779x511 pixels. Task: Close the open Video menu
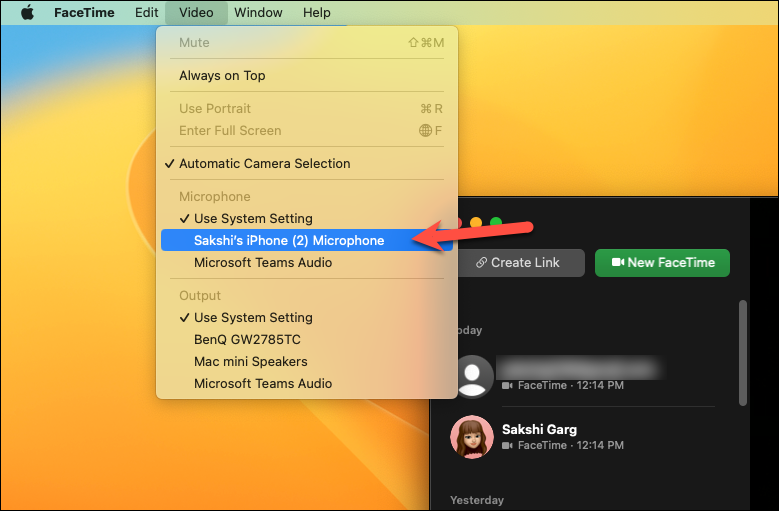point(196,12)
